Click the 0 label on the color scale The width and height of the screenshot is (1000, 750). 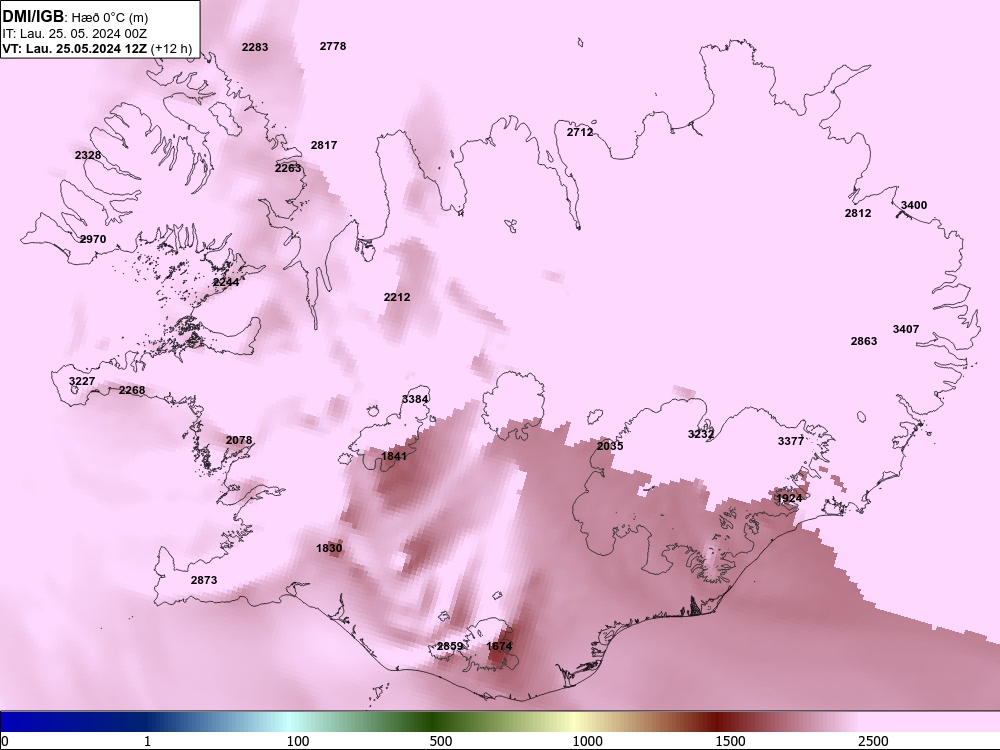pyautogui.click(x=5, y=741)
